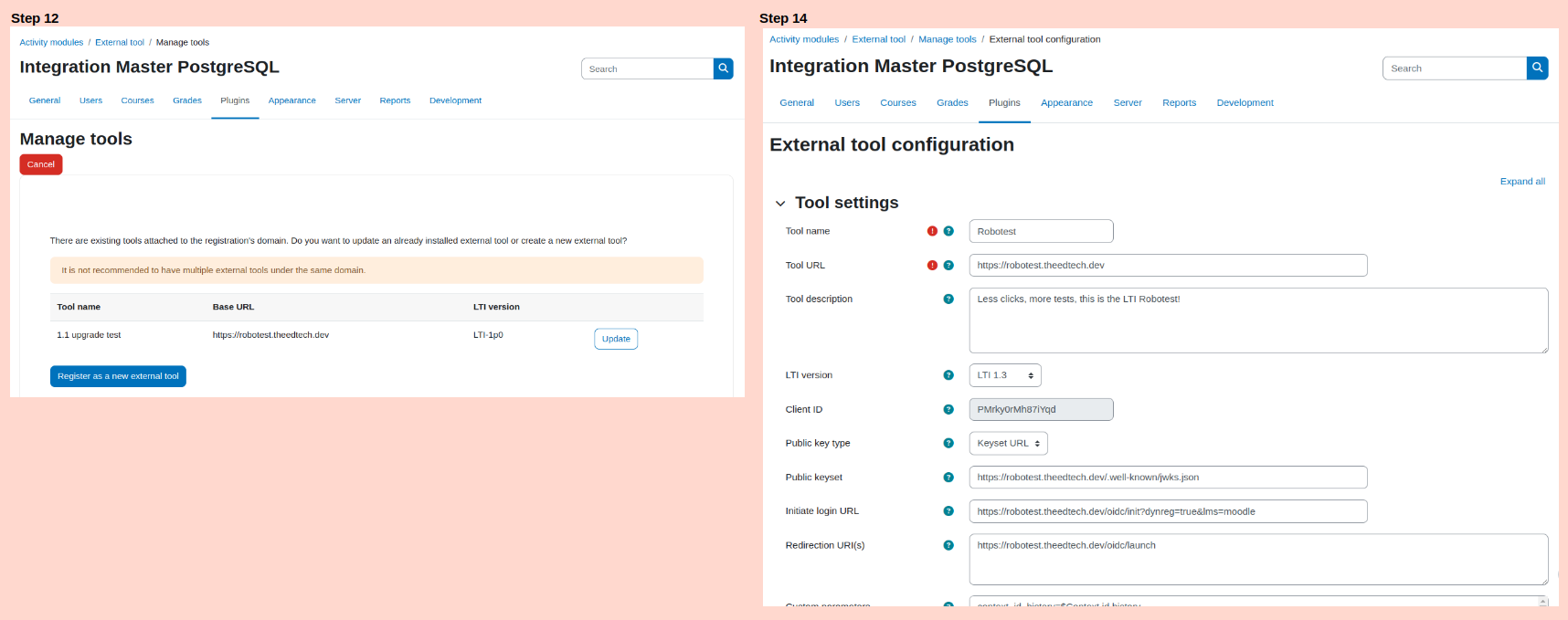This screenshot has height=620, width=1568.
Task: Open Courses tab in Step 12
Action: tap(137, 100)
